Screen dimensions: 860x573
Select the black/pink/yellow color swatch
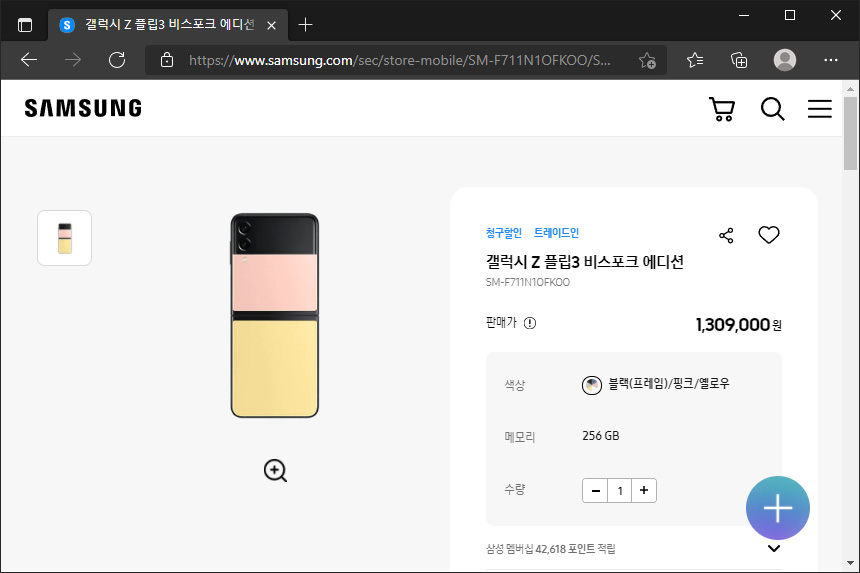[591, 385]
